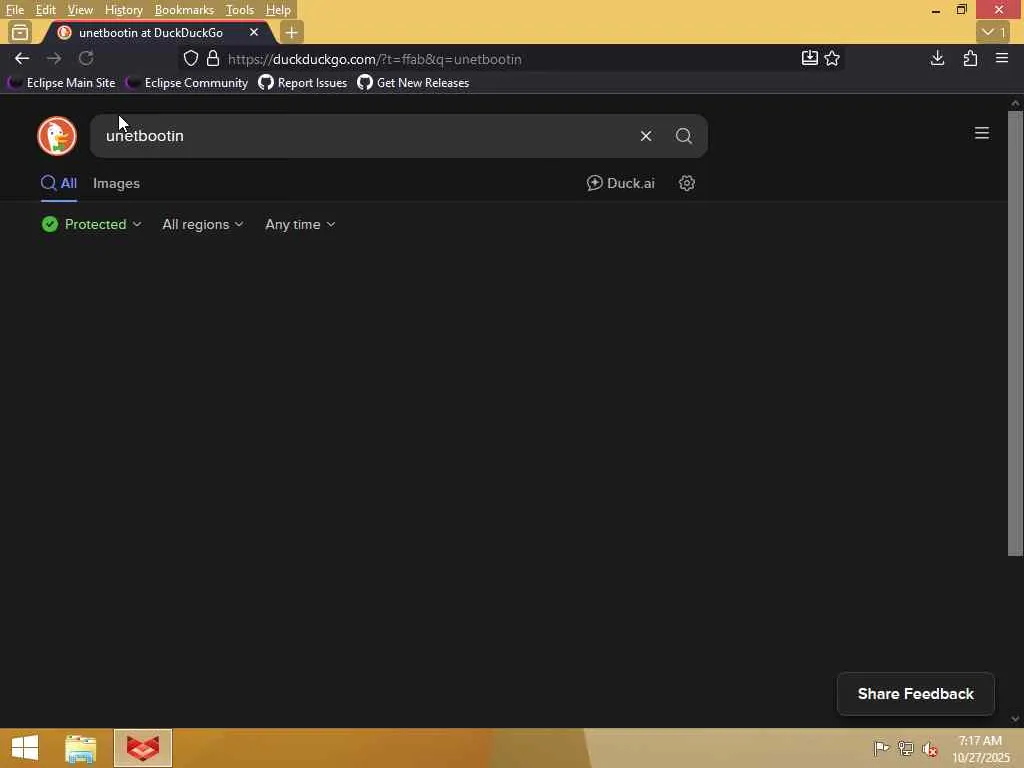Bookmark this page with star

point(832,58)
